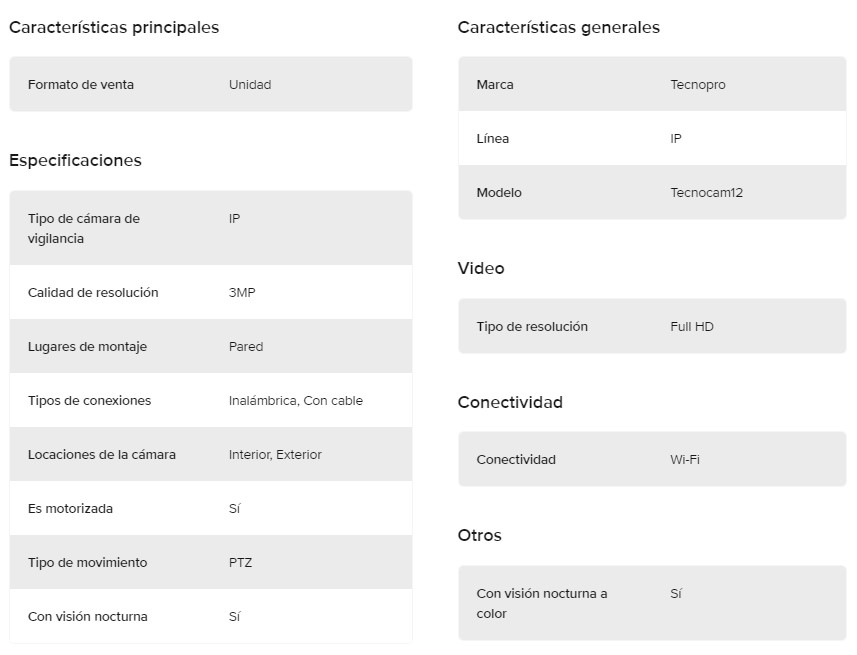Screen dimensions: 857x655
Task: Click the '3MP' resolution value
Action: 243,293
